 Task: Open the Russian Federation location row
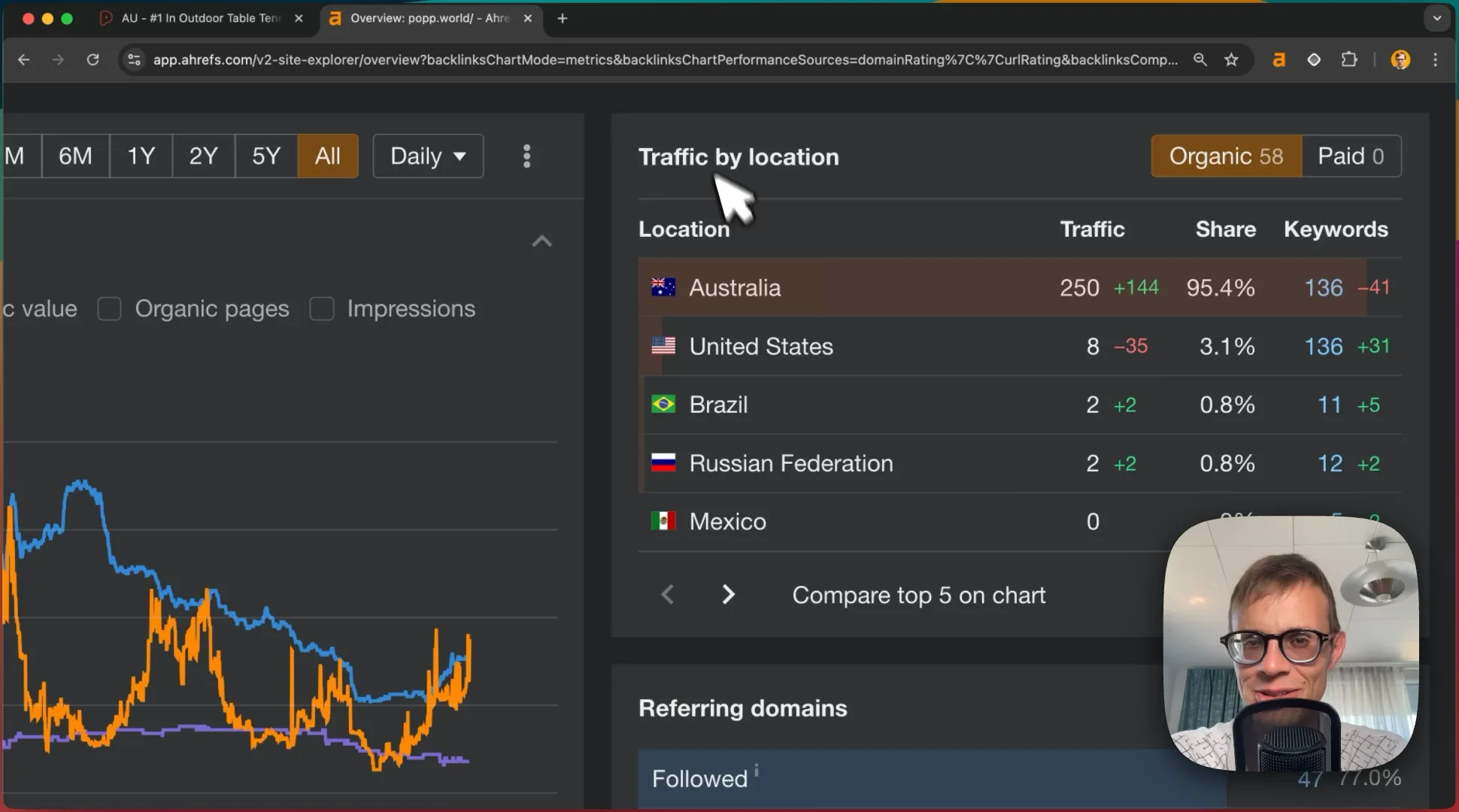(x=1020, y=463)
